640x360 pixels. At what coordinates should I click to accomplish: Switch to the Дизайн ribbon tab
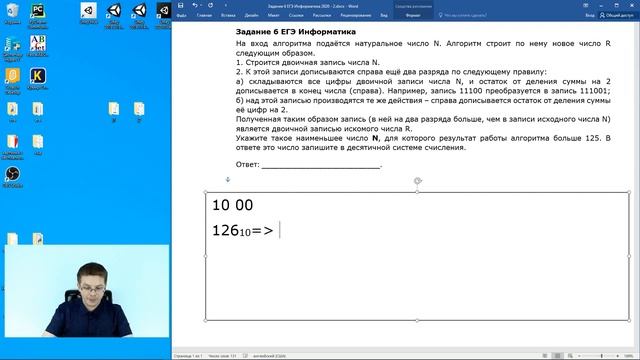[x=251, y=16]
